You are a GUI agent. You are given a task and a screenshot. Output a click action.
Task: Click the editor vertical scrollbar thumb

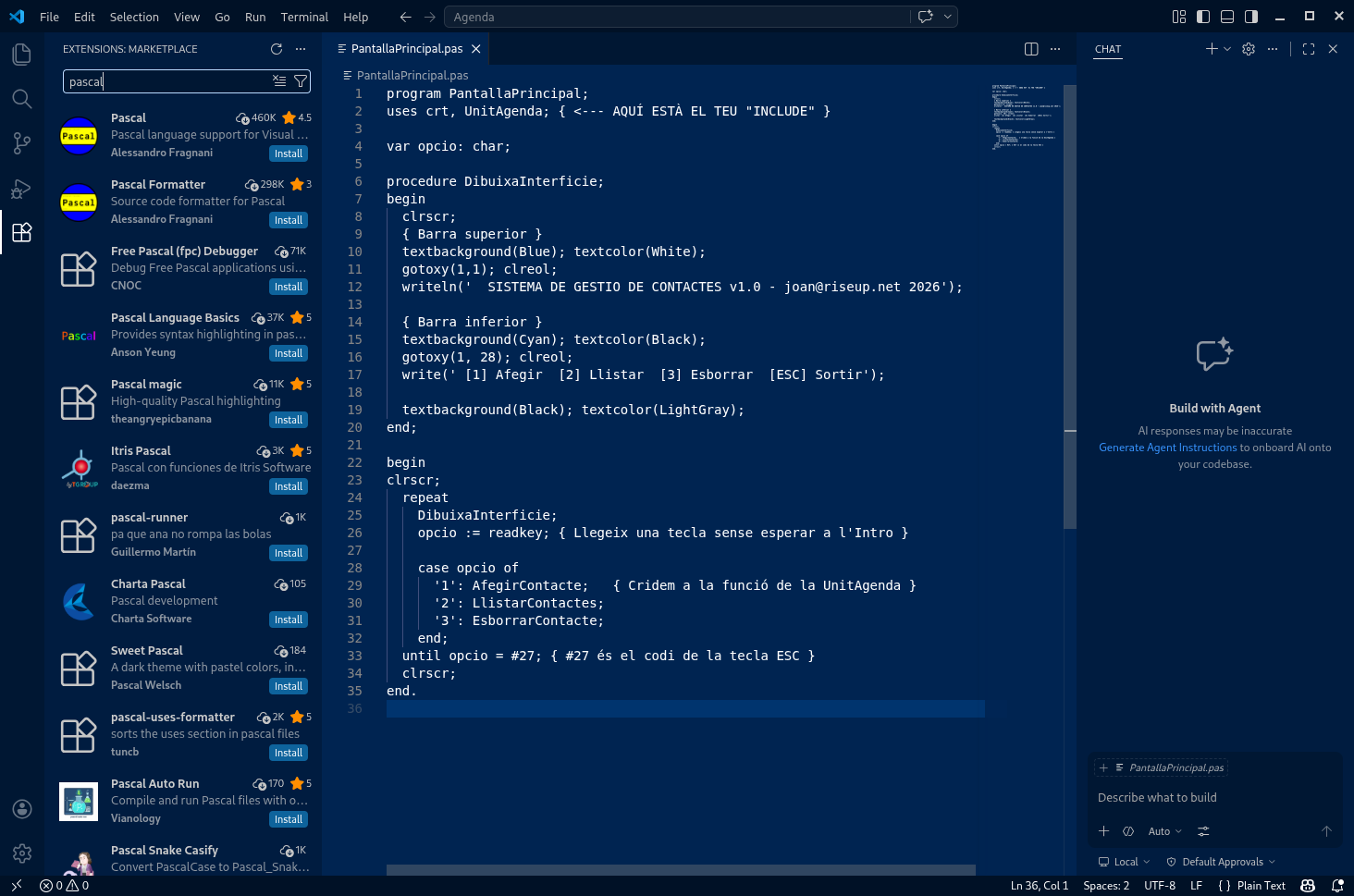(x=1070, y=306)
